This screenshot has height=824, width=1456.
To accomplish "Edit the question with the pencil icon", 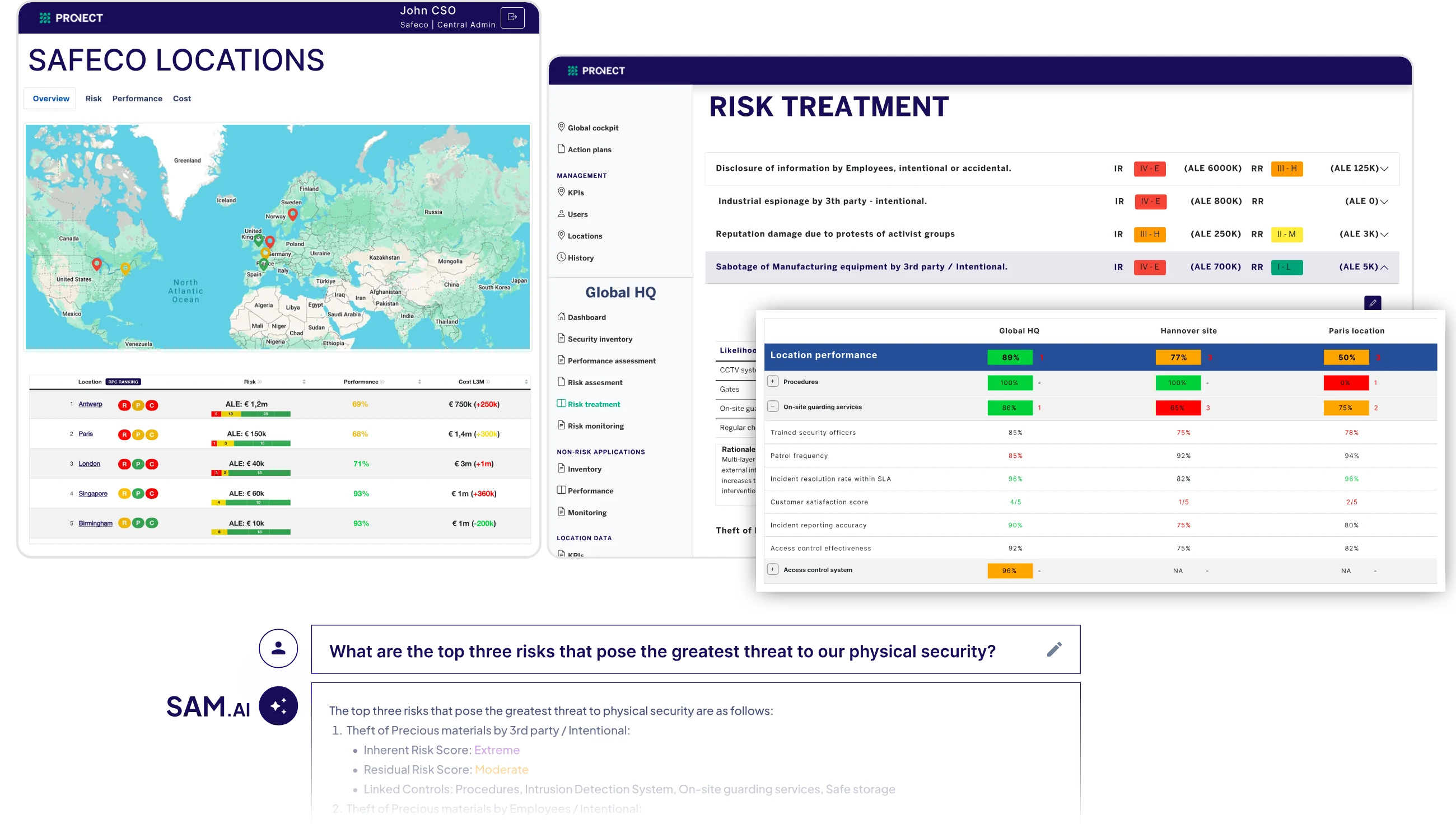I will pyautogui.click(x=1054, y=649).
